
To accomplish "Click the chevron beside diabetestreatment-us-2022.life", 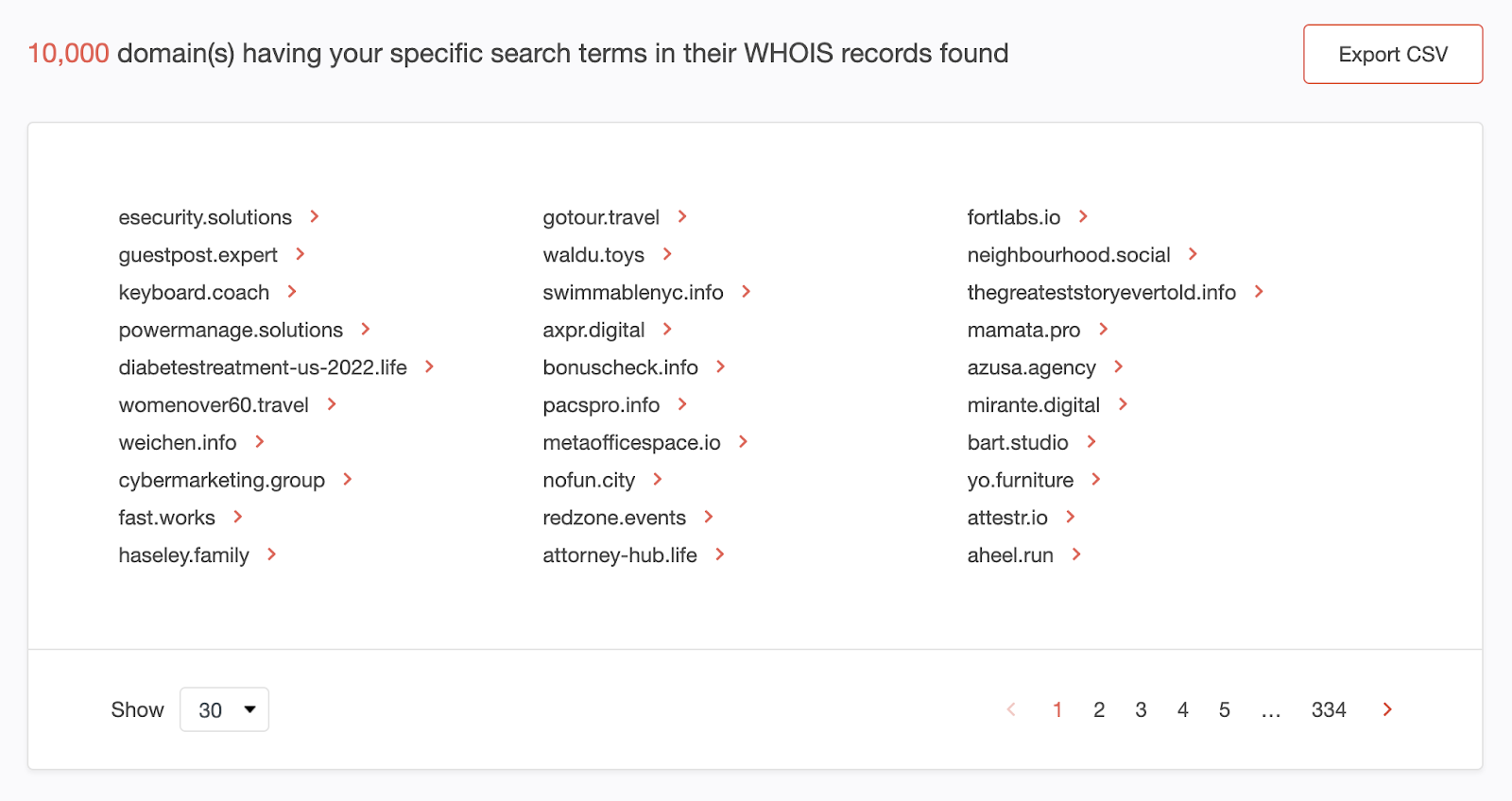I will tap(429, 366).
